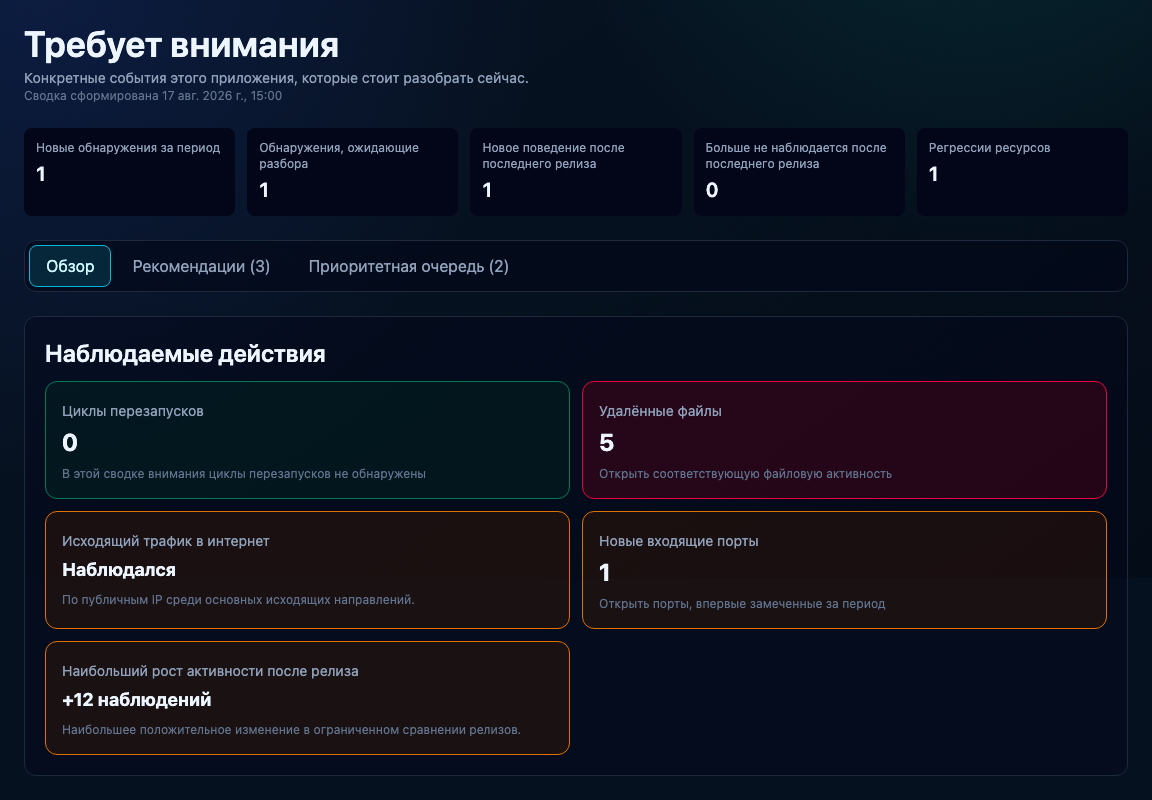The height and width of the screenshot is (800, 1152).
Task: Open the Рекомендации (3) tab
Action: coord(201,266)
